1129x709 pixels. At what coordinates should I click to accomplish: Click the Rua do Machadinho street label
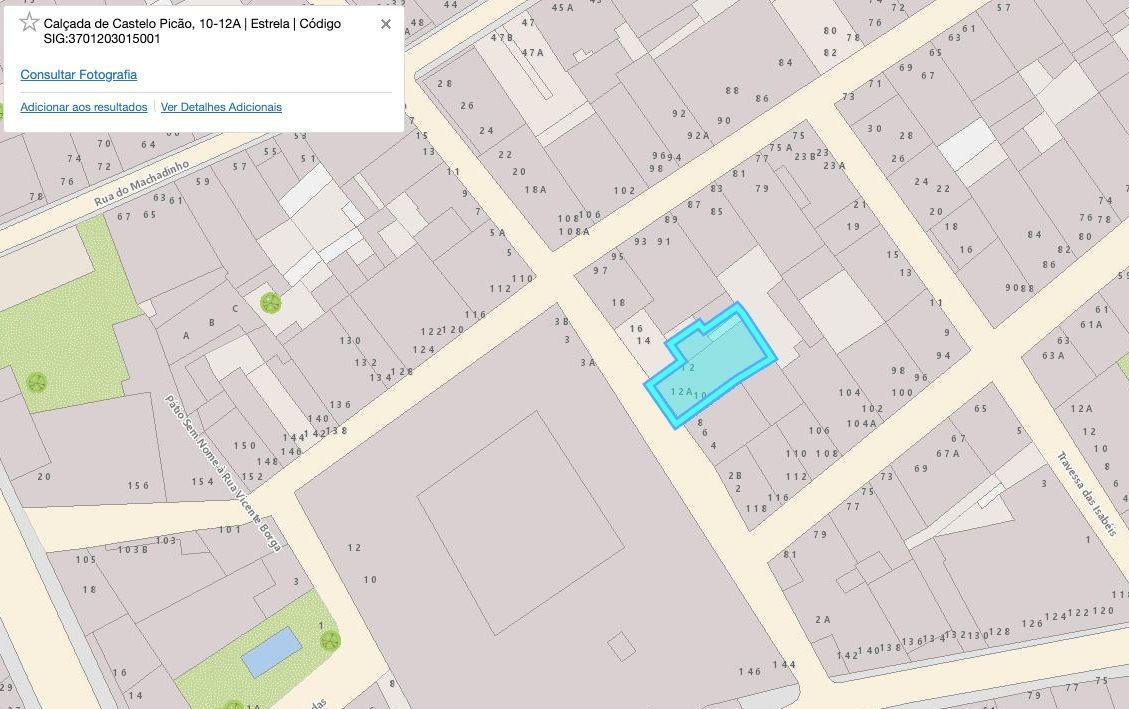click(141, 183)
